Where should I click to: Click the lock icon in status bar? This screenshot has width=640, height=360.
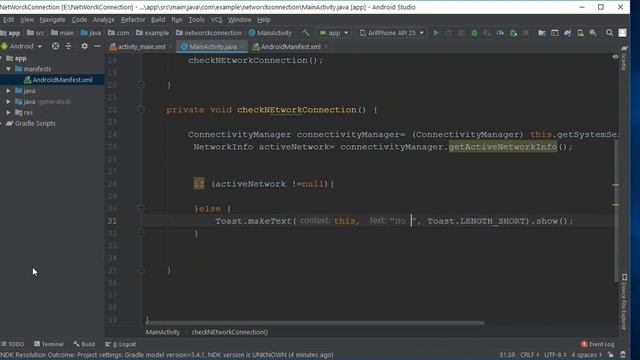pos(610,355)
